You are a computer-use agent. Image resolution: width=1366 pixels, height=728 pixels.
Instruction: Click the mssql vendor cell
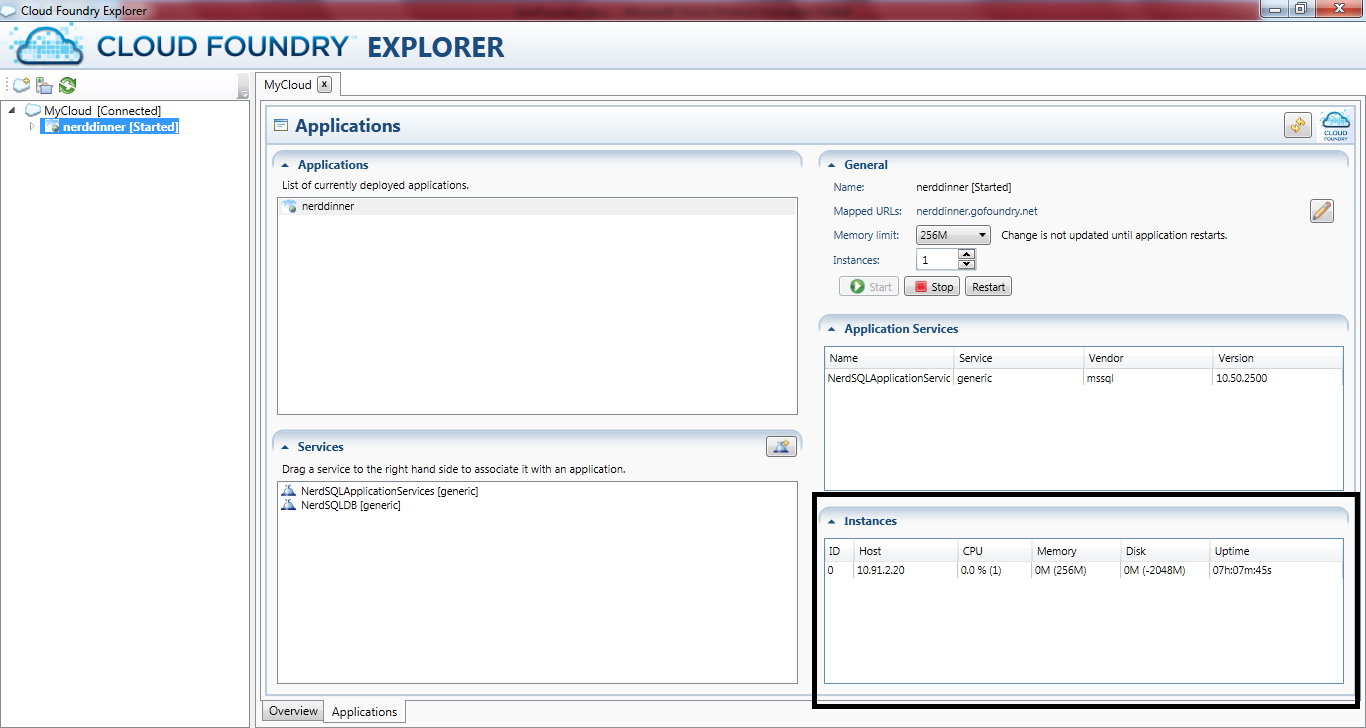(x=1103, y=379)
